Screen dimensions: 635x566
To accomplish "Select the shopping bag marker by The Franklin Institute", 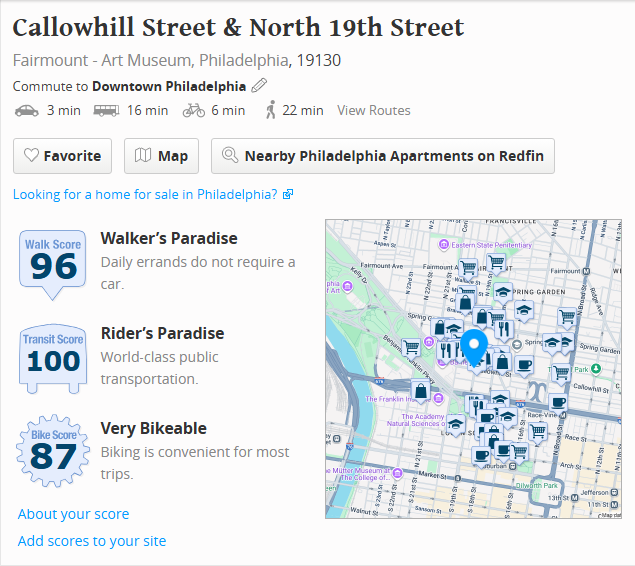I will [421, 392].
